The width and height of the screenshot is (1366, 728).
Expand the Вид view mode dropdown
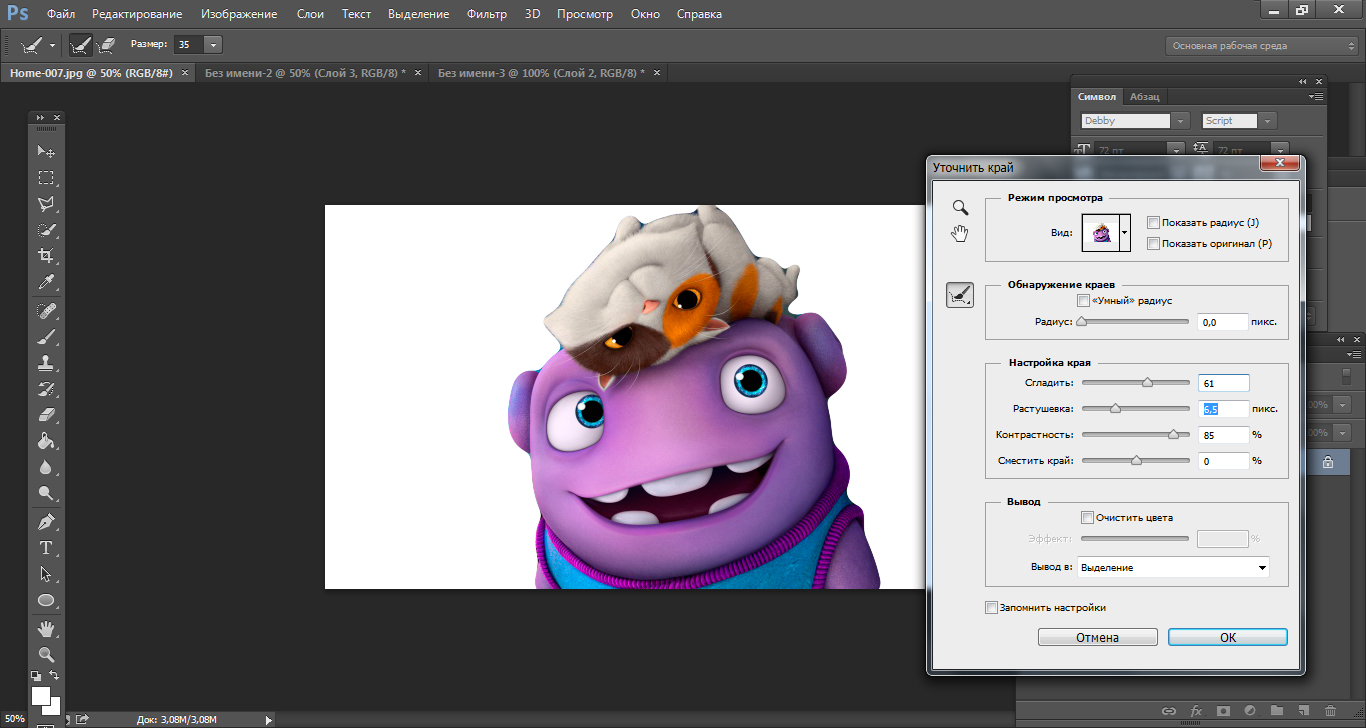tap(1125, 233)
